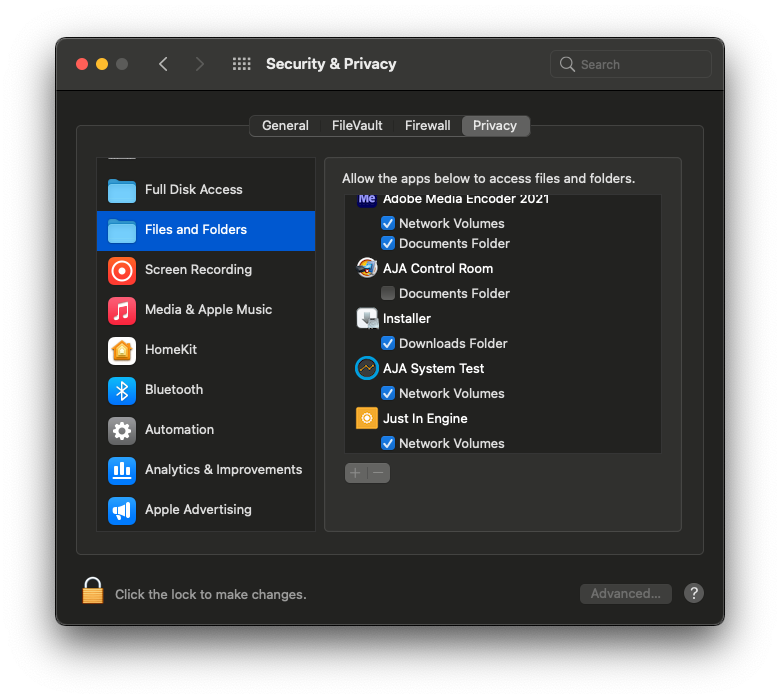Image resolution: width=780 pixels, height=699 pixels.
Task: Click the plus add-app button
Action: pos(356,473)
